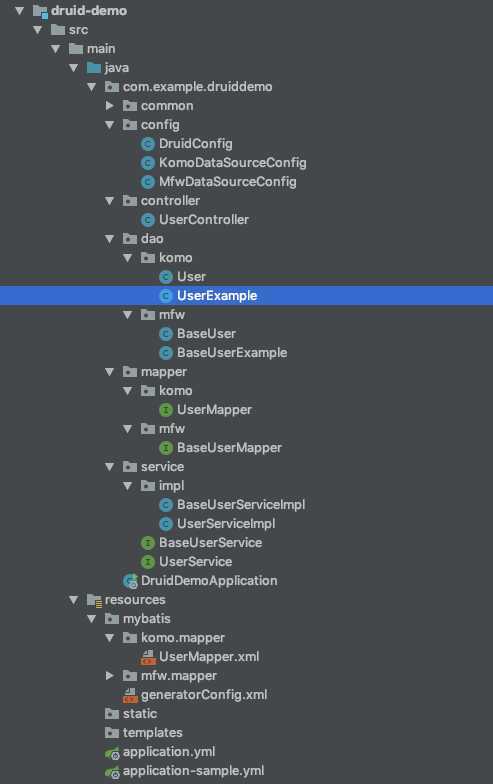Viewport: 493px width, 784px height.
Task: Collapse the config package arrow
Action: point(110,125)
